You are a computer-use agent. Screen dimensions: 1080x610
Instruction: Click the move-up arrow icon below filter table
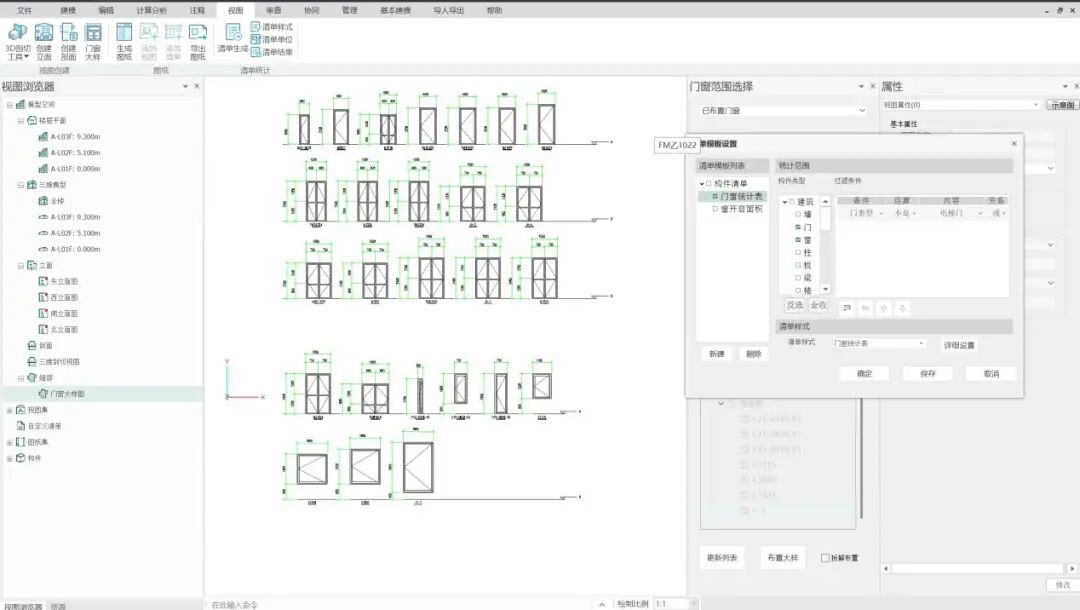884,308
